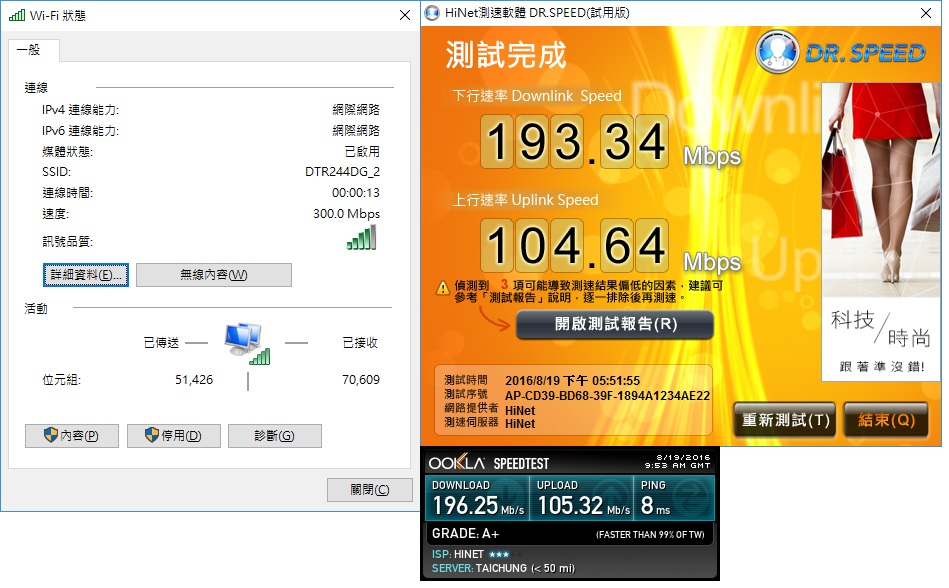Click the test serial AP-CD39-BD68-39F-1894A1234AE22
Screen dimensions: 949x588
(x=607, y=396)
